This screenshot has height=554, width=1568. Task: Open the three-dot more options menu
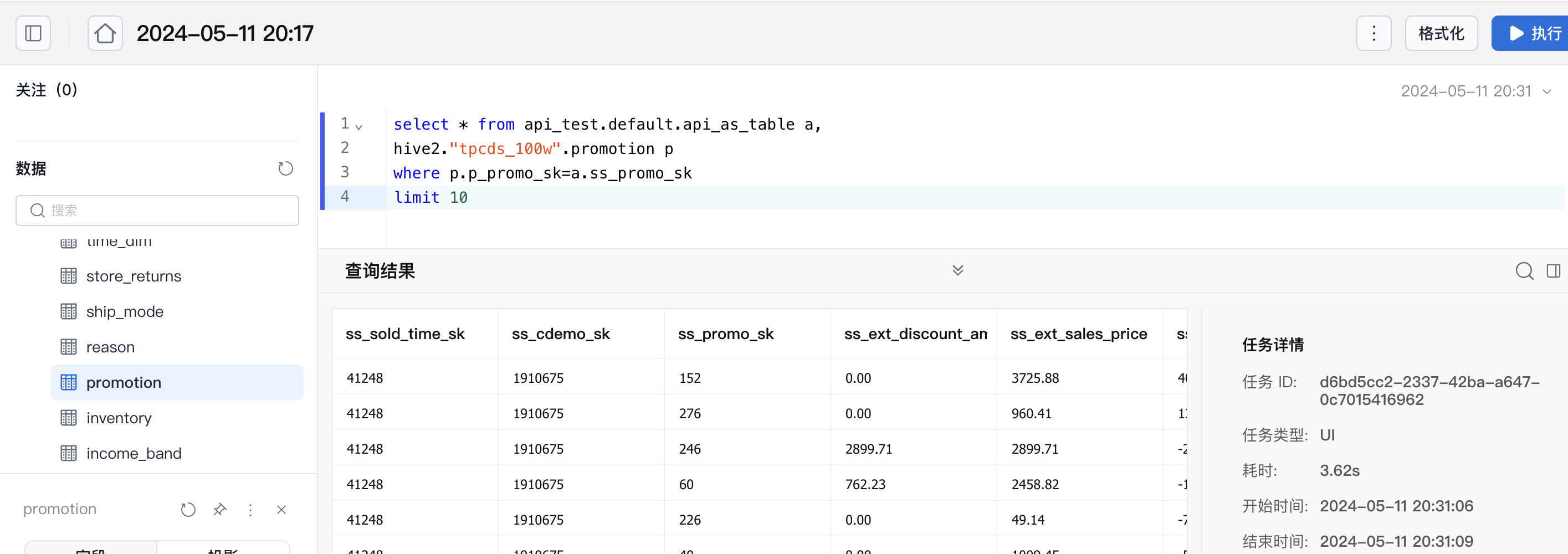(x=1373, y=33)
